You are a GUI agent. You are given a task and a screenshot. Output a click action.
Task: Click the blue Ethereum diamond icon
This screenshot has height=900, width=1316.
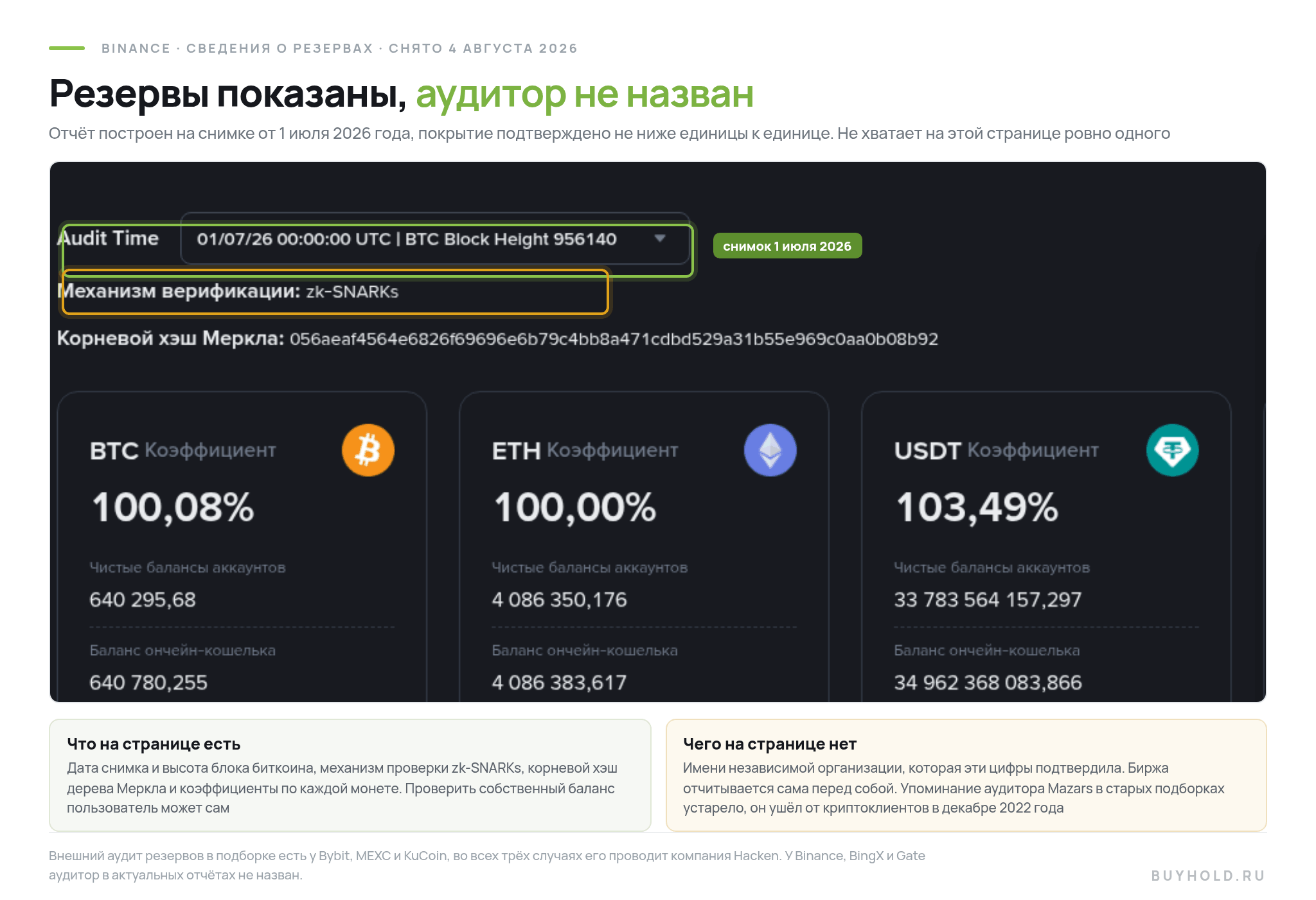tap(770, 450)
